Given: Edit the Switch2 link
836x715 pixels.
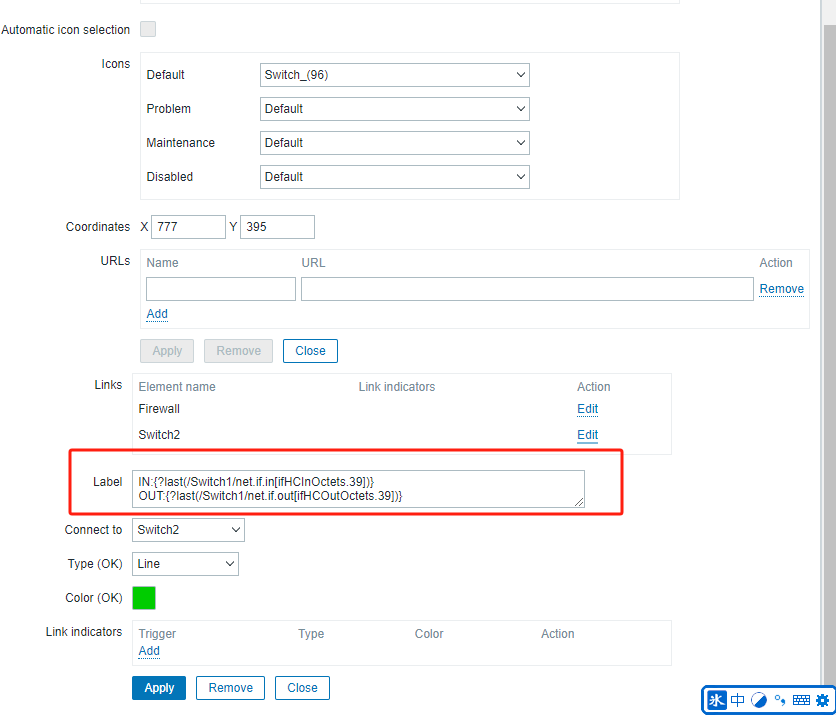Looking at the screenshot, I should point(588,435).
